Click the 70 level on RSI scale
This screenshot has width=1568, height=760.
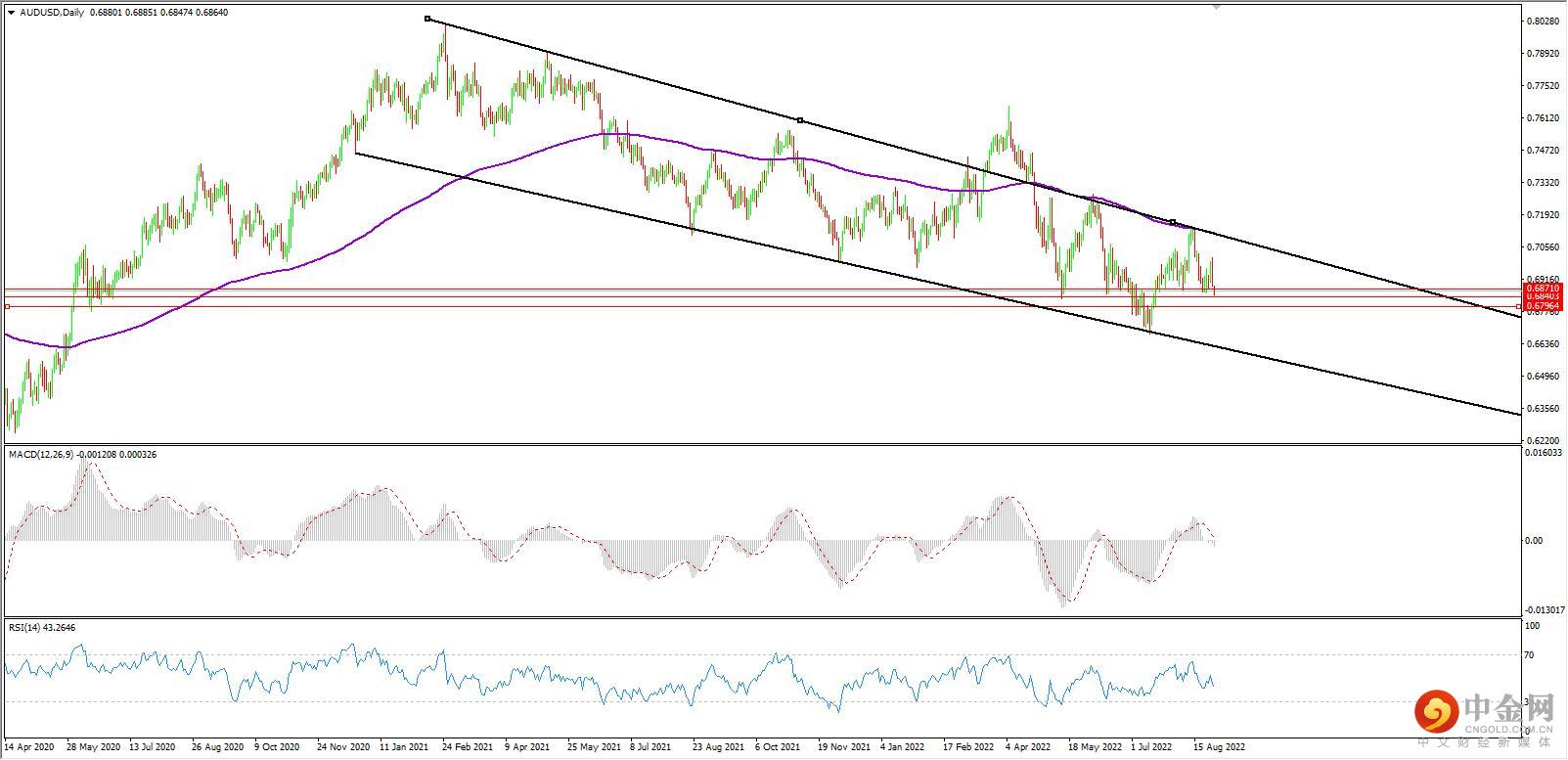pyautogui.click(x=1531, y=654)
